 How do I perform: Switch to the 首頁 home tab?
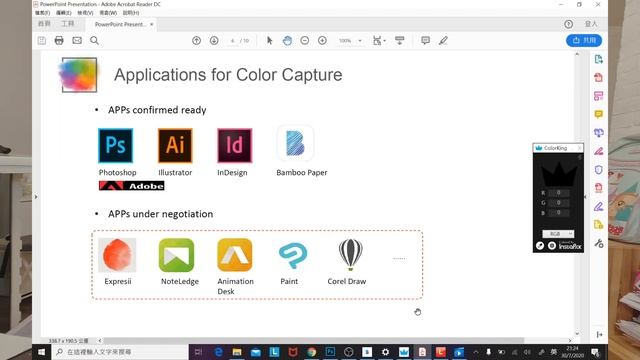click(44, 24)
